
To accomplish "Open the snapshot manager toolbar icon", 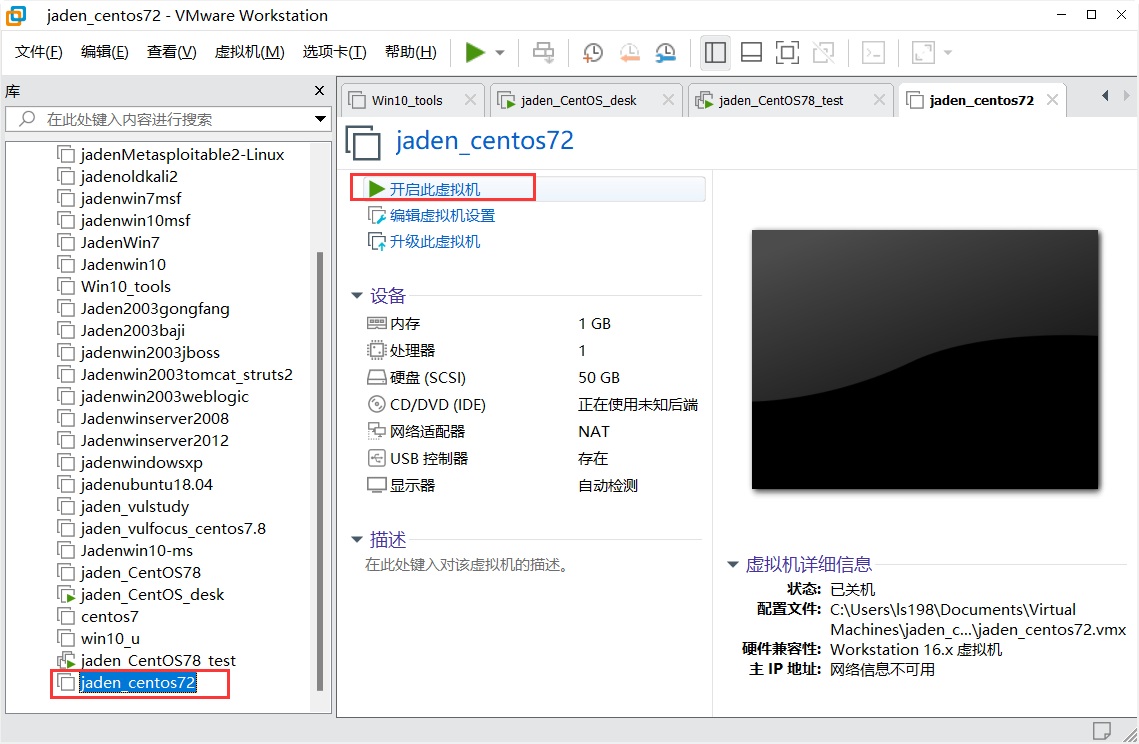I will (x=664, y=52).
